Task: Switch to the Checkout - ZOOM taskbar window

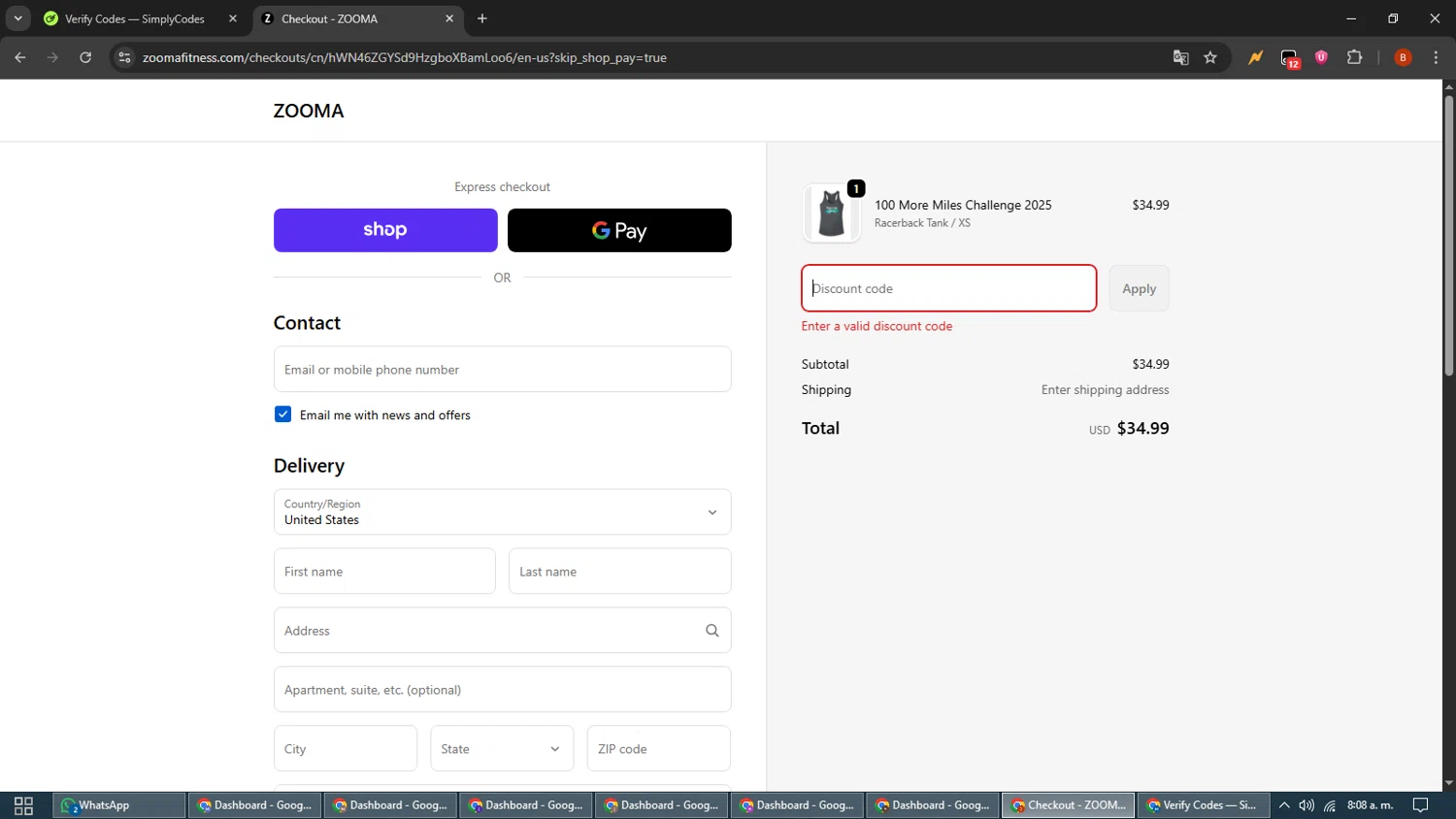Action: (1068, 805)
